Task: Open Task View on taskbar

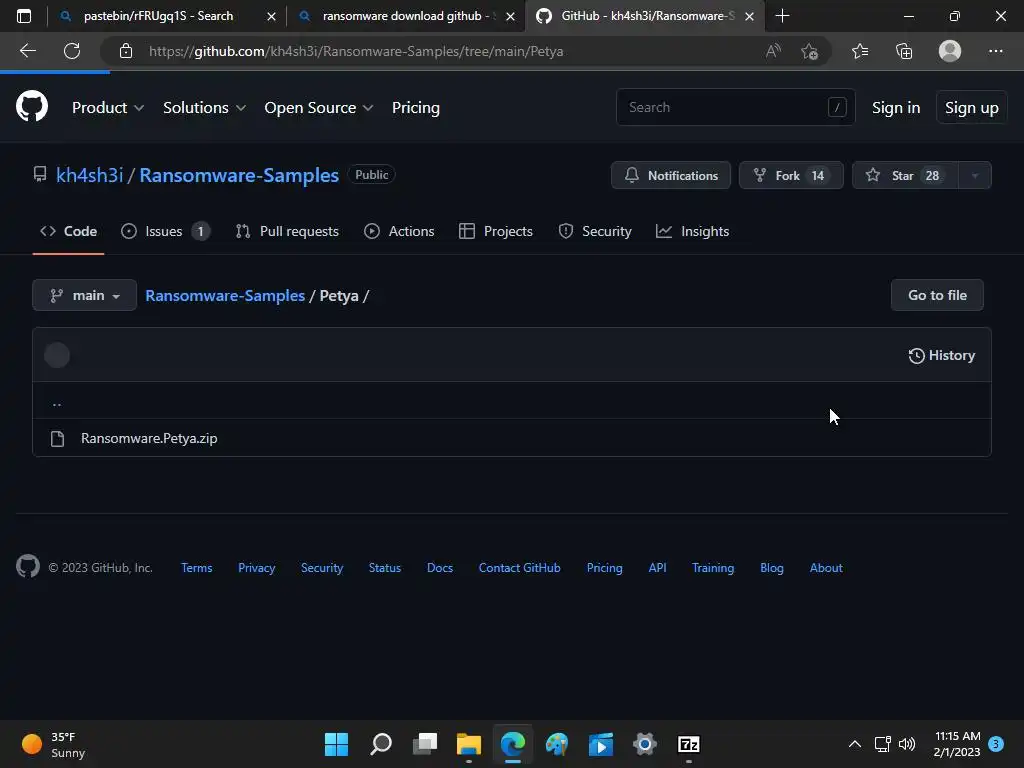Action: coord(425,744)
